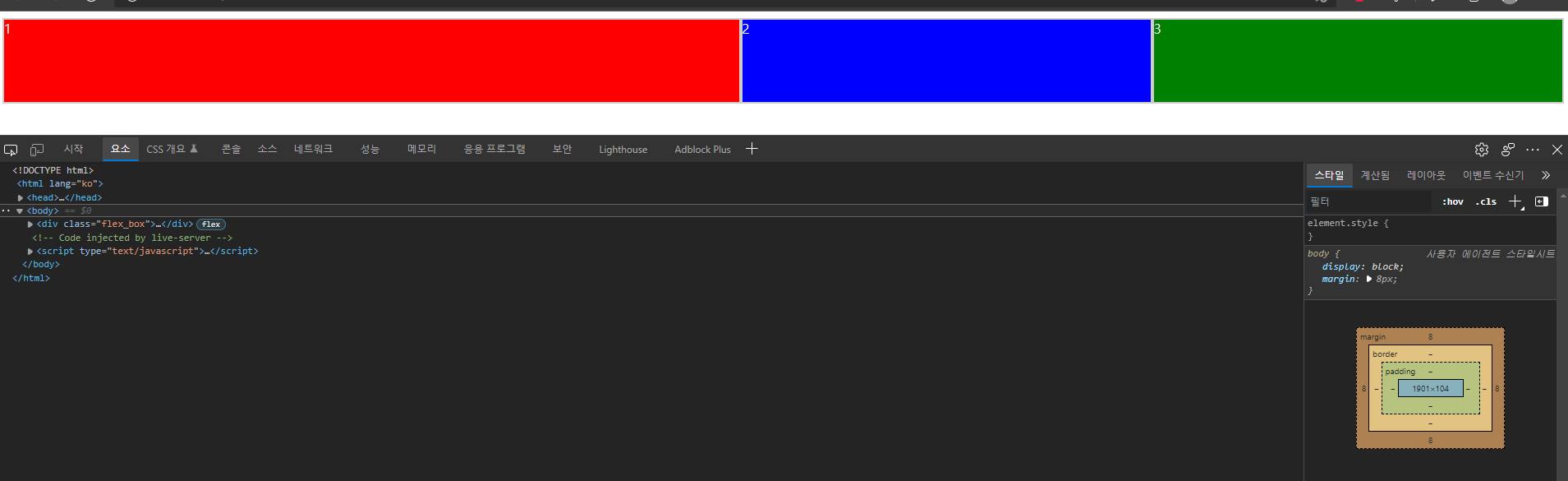Open the 보안 tab
1568x481 pixels.
562,149
